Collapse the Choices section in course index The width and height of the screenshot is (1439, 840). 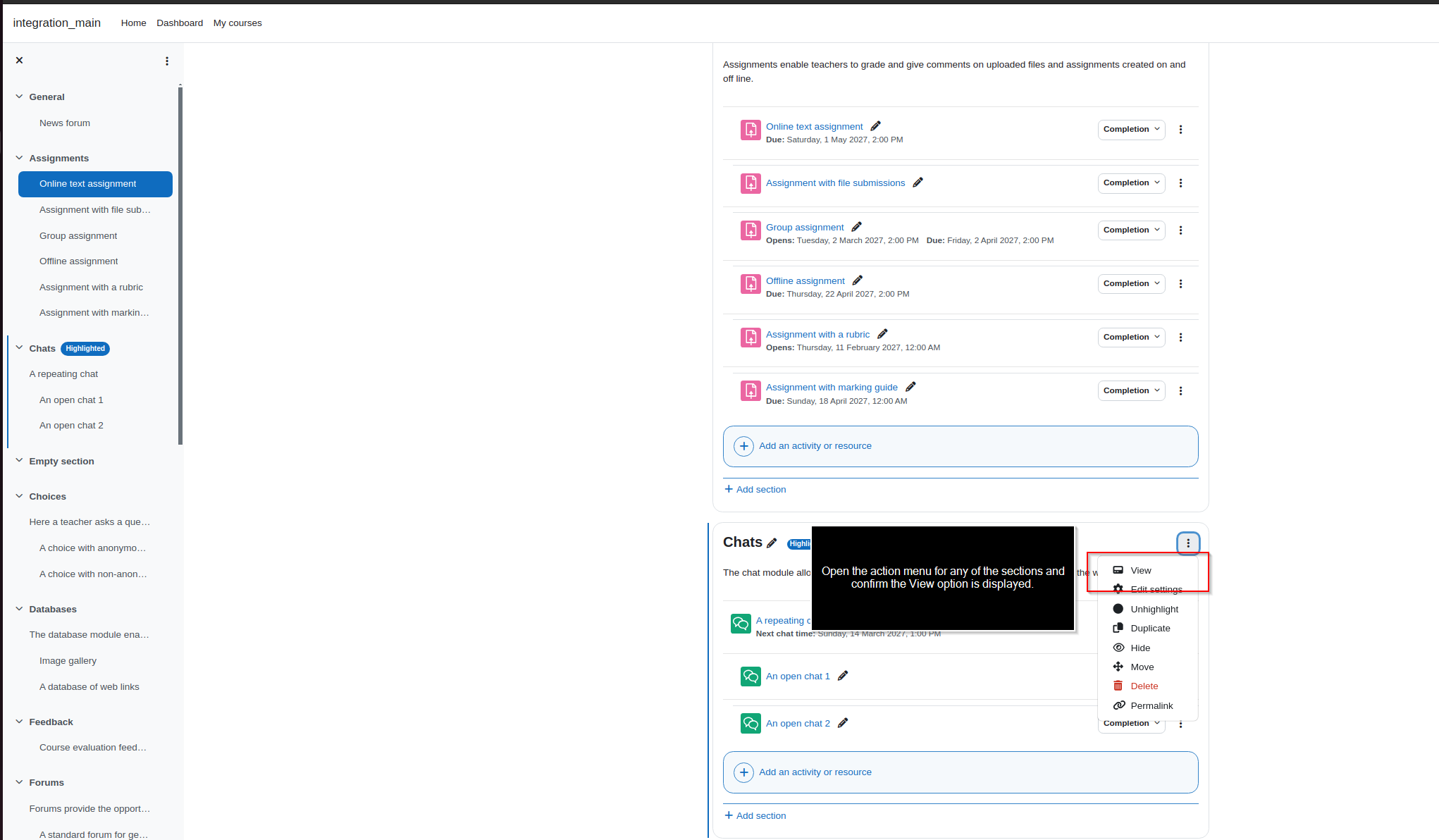coord(19,496)
